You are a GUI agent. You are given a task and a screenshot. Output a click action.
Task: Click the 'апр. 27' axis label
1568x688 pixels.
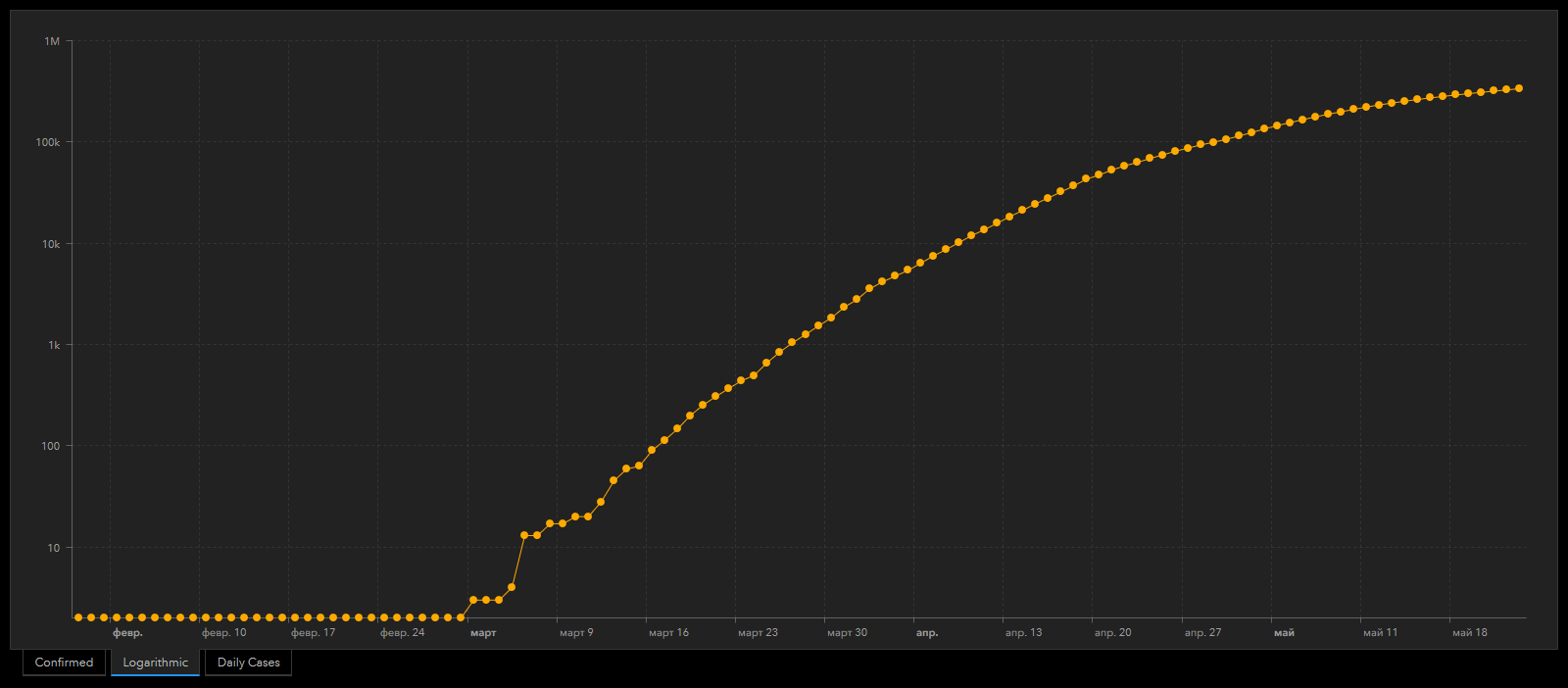click(1202, 633)
